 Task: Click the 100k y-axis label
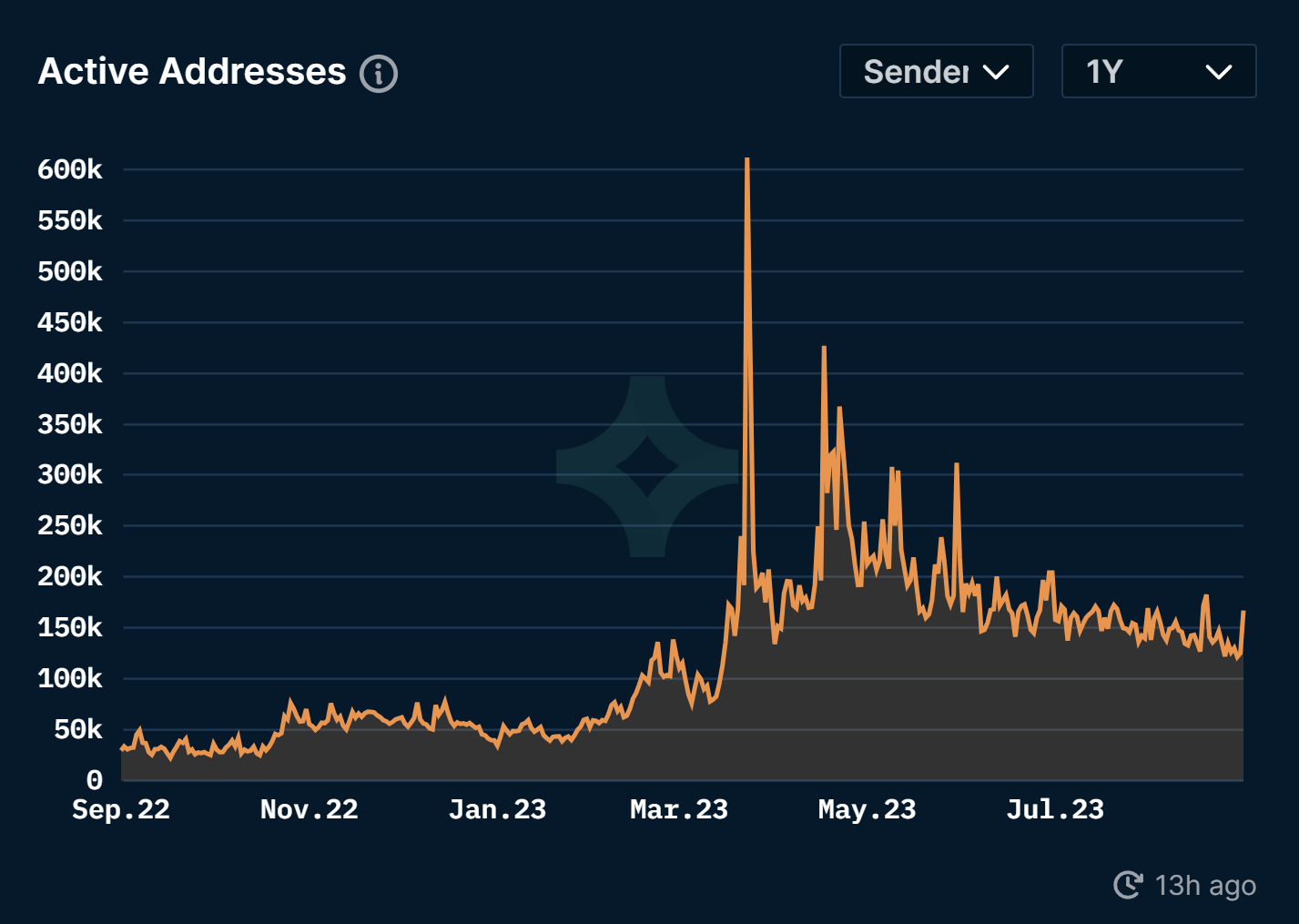[x=70, y=678]
